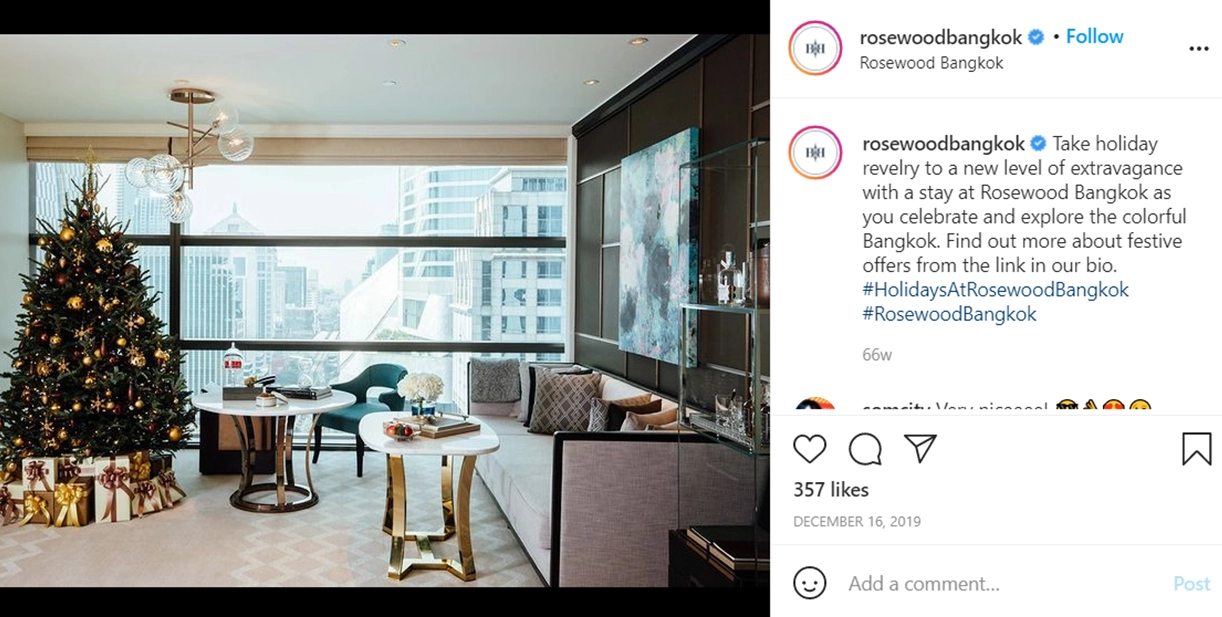Follow the rosewoodbangkok account
This screenshot has width=1222, height=617.
(1094, 37)
